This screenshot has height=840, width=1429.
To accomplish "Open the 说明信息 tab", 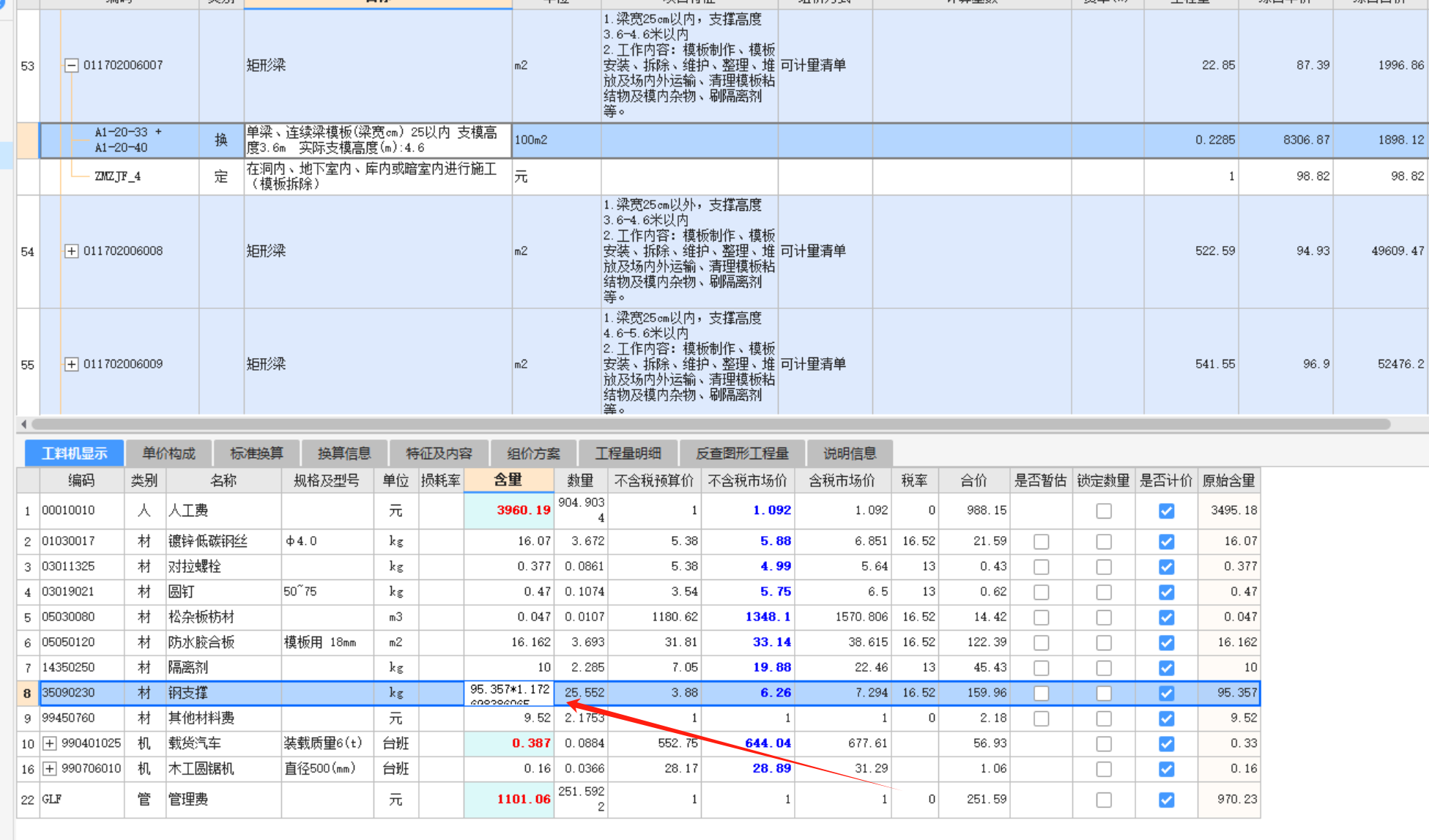I will (850, 453).
